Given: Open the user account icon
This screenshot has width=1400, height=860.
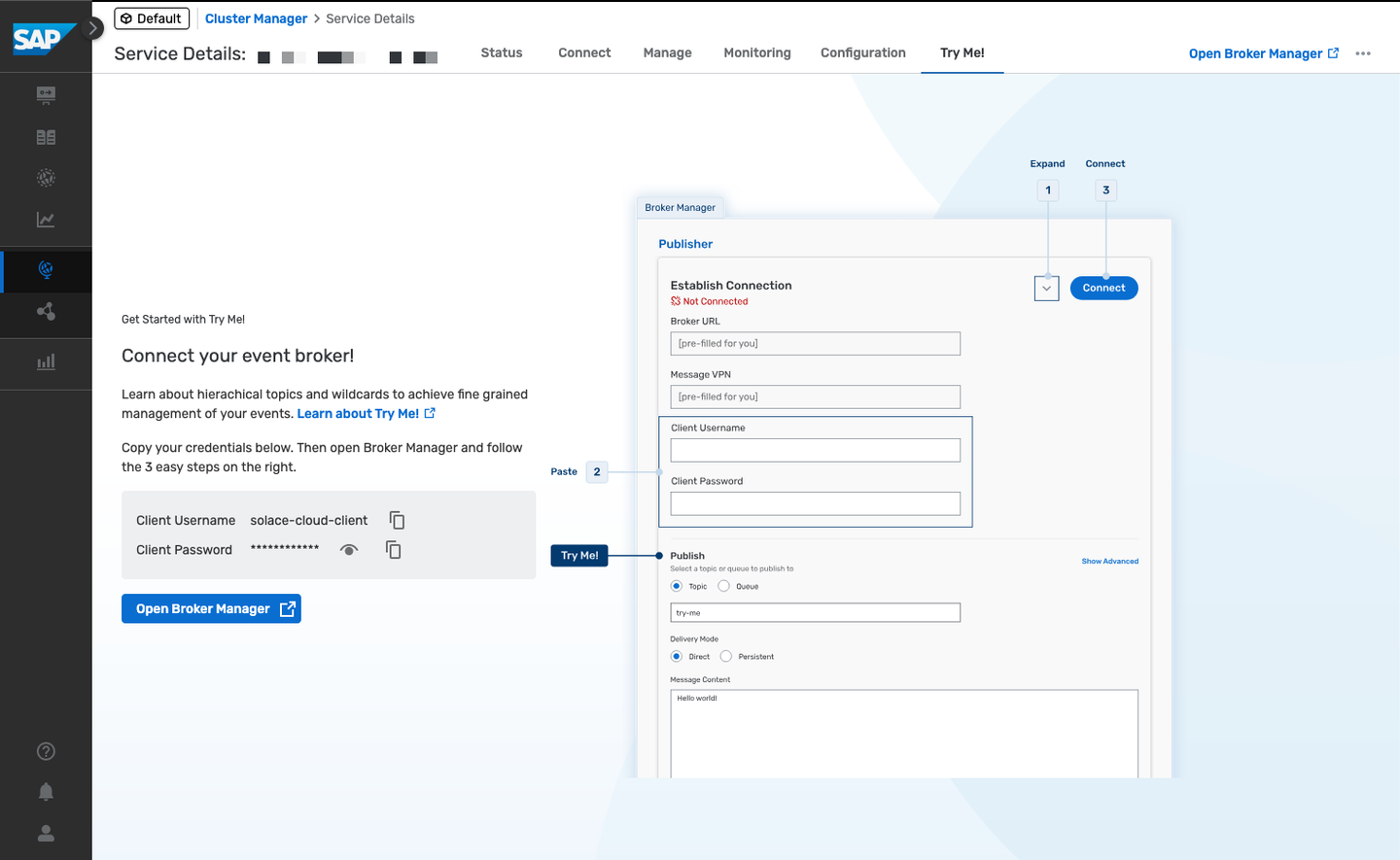Looking at the screenshot, I should [46, 833].
